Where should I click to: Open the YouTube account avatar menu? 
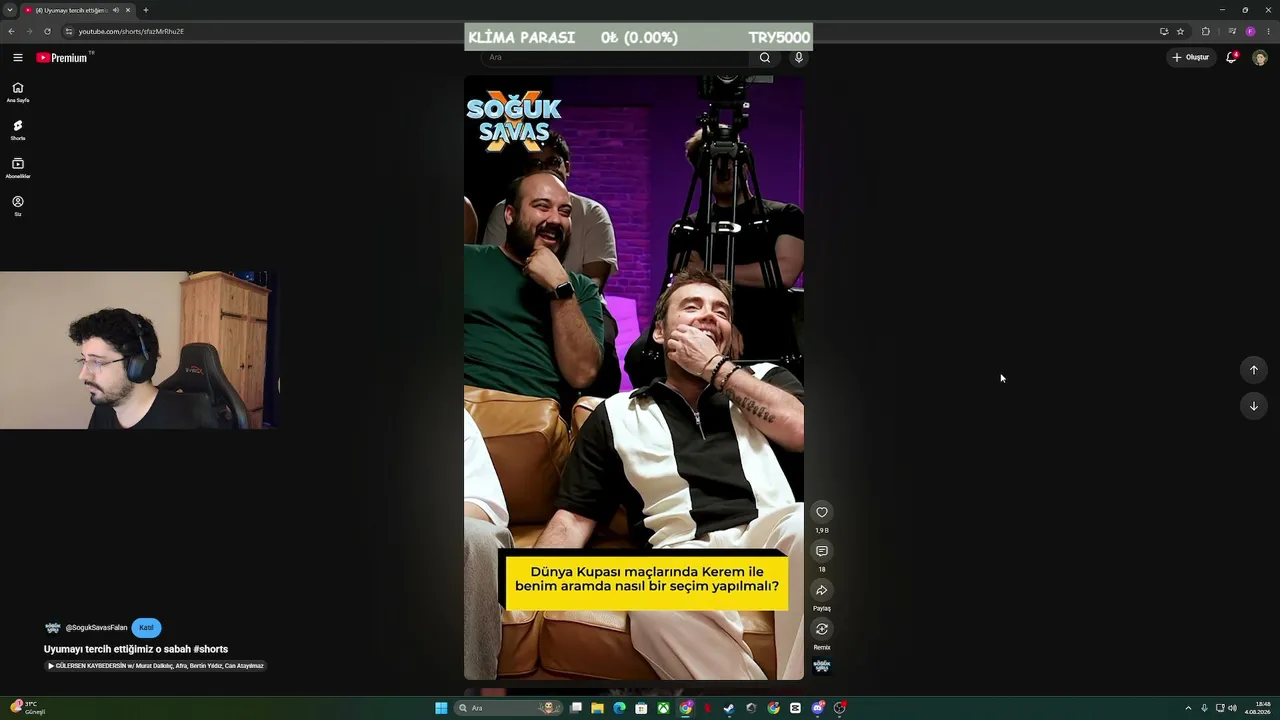click(x=1260, y=57)
